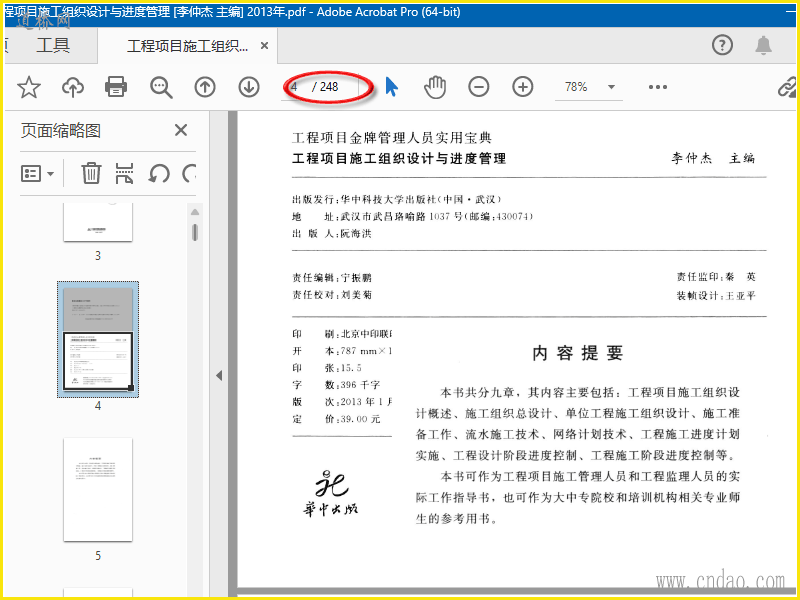Open the find text magnifier tool
Image resolution: width=800 pixels, height=600 pixels.
[x=161, y=87]
